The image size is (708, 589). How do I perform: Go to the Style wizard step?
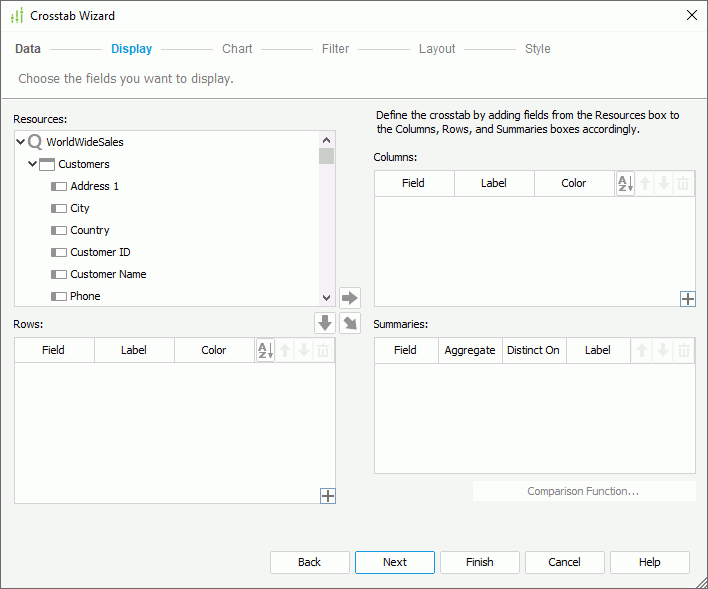[537, 49]
